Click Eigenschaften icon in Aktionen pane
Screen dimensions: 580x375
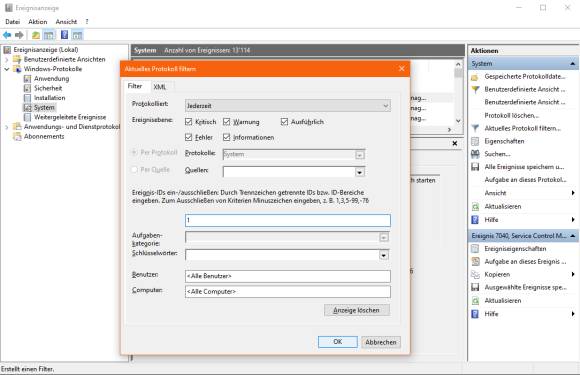click(x=475, y=141)
